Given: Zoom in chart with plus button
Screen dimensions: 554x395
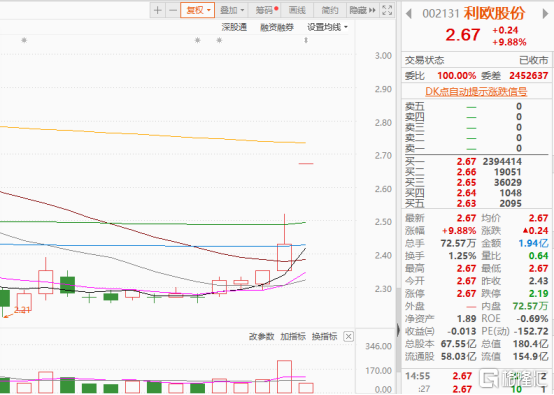Looking at the screenshot, I should 158,10.
